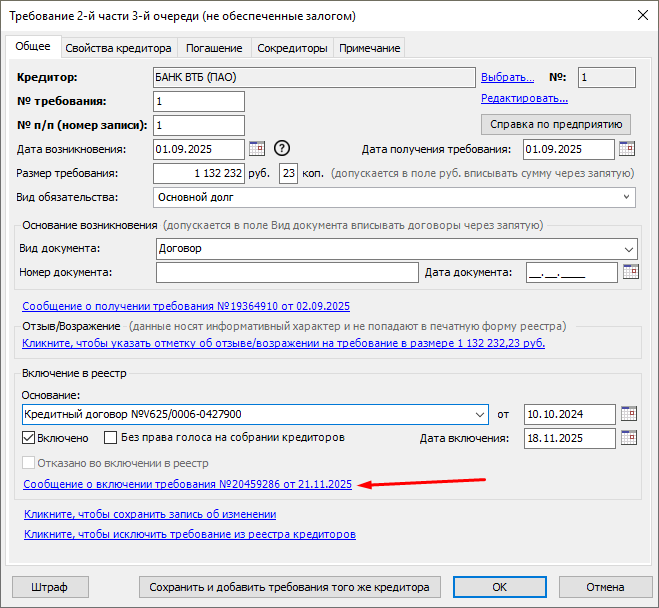
Task: Open calendar for Дата включения field
Action: (x=629, y=438)
